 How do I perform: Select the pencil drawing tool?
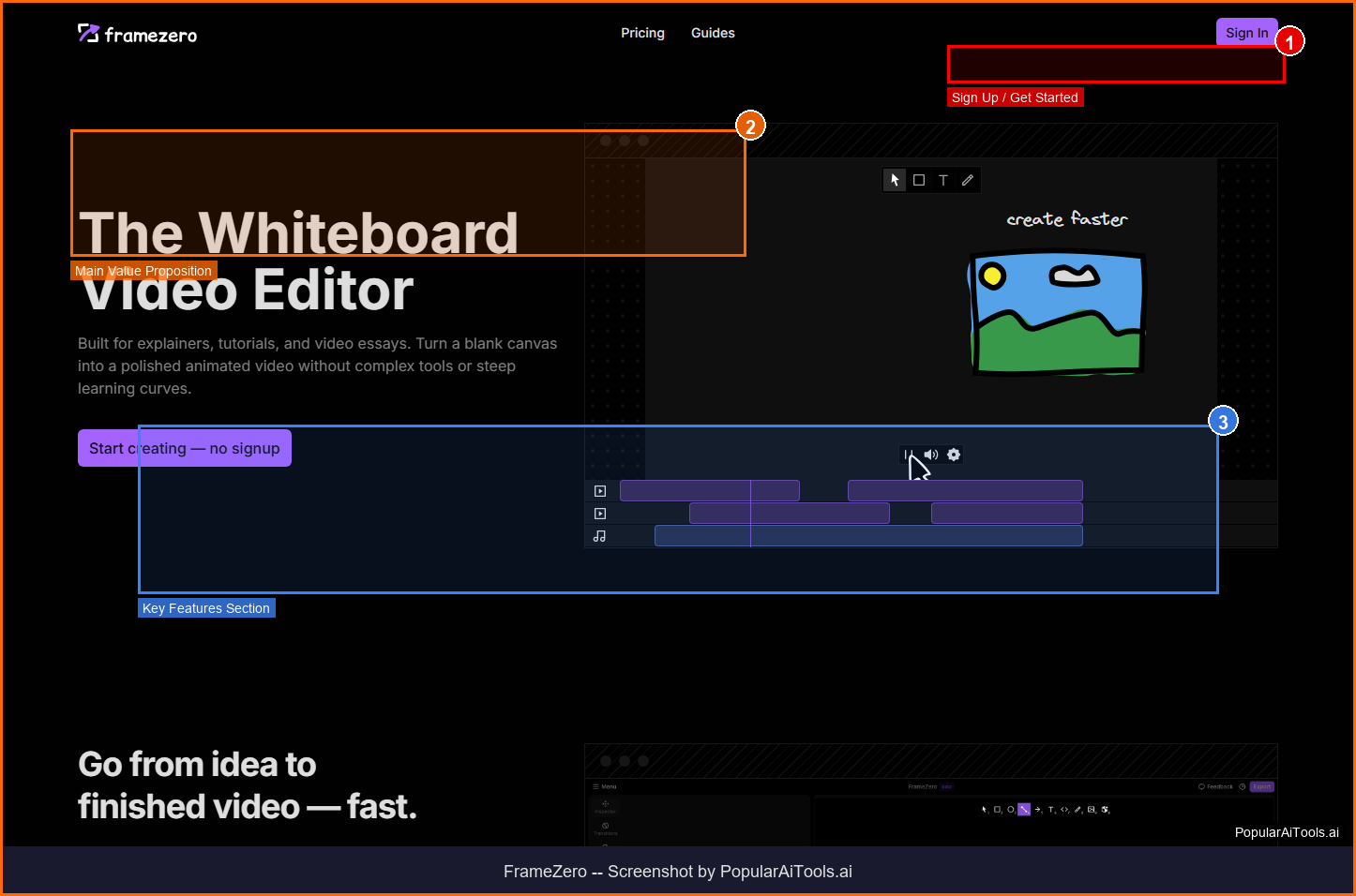pos(968,180)
